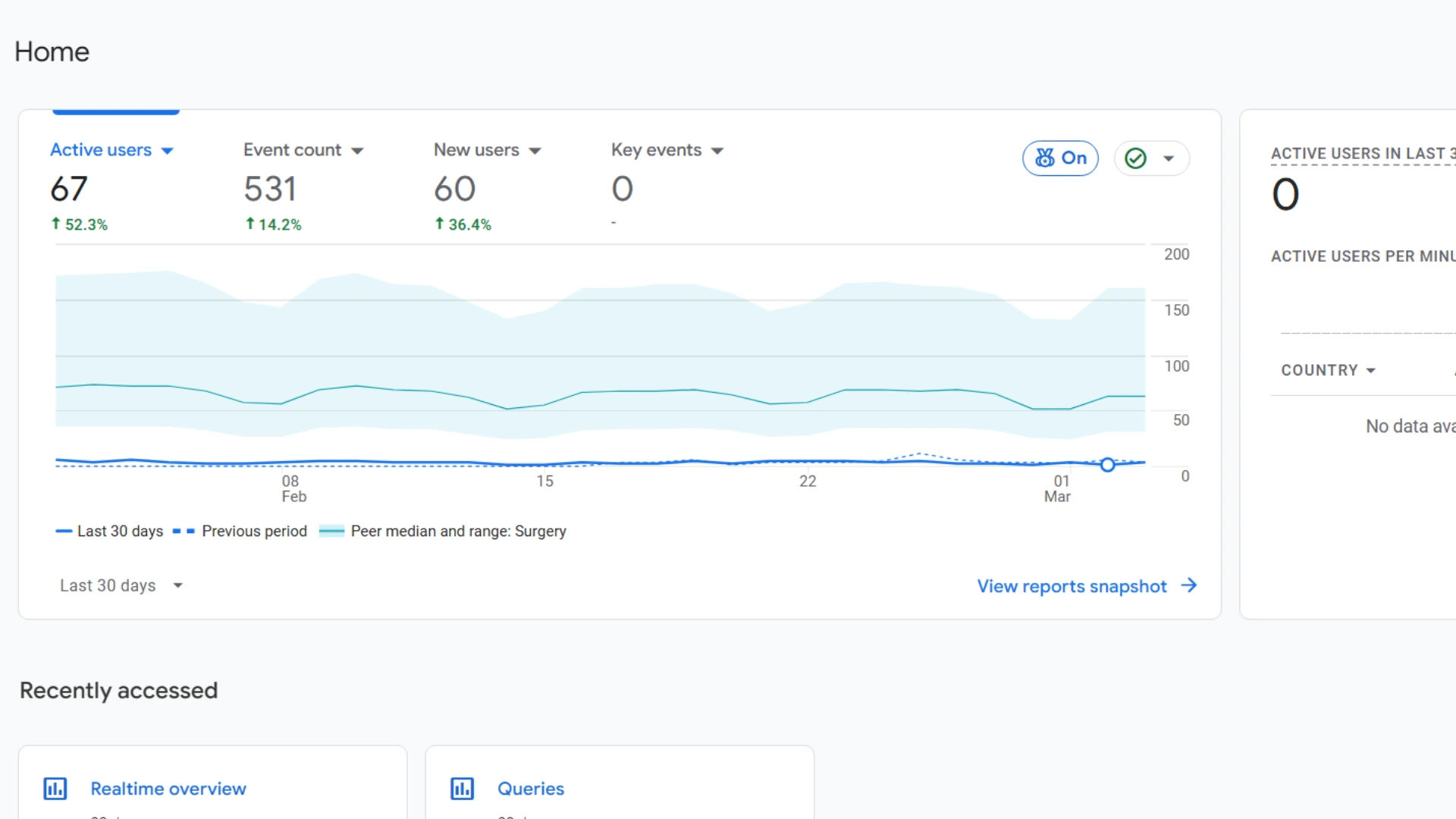Toggle the benchmarking On button
Viewport: 1456px width, 819px height.
click(x=1060, y=158)
